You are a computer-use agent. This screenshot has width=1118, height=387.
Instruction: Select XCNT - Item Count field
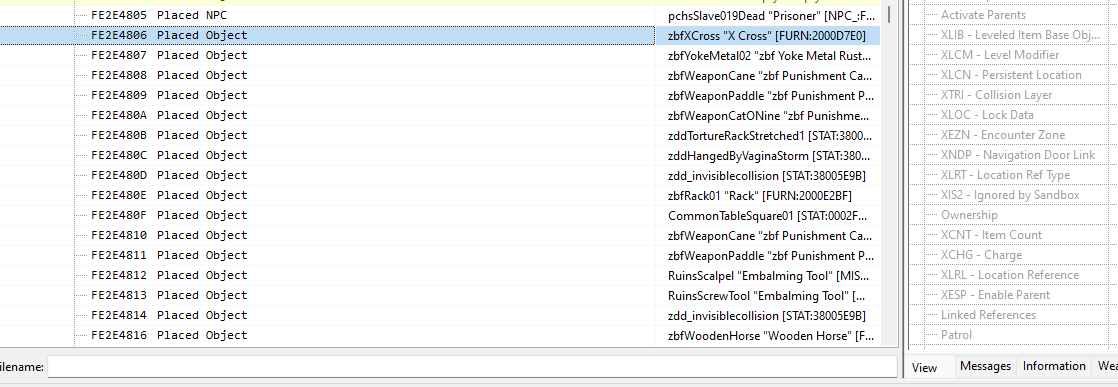click(991, 234)
